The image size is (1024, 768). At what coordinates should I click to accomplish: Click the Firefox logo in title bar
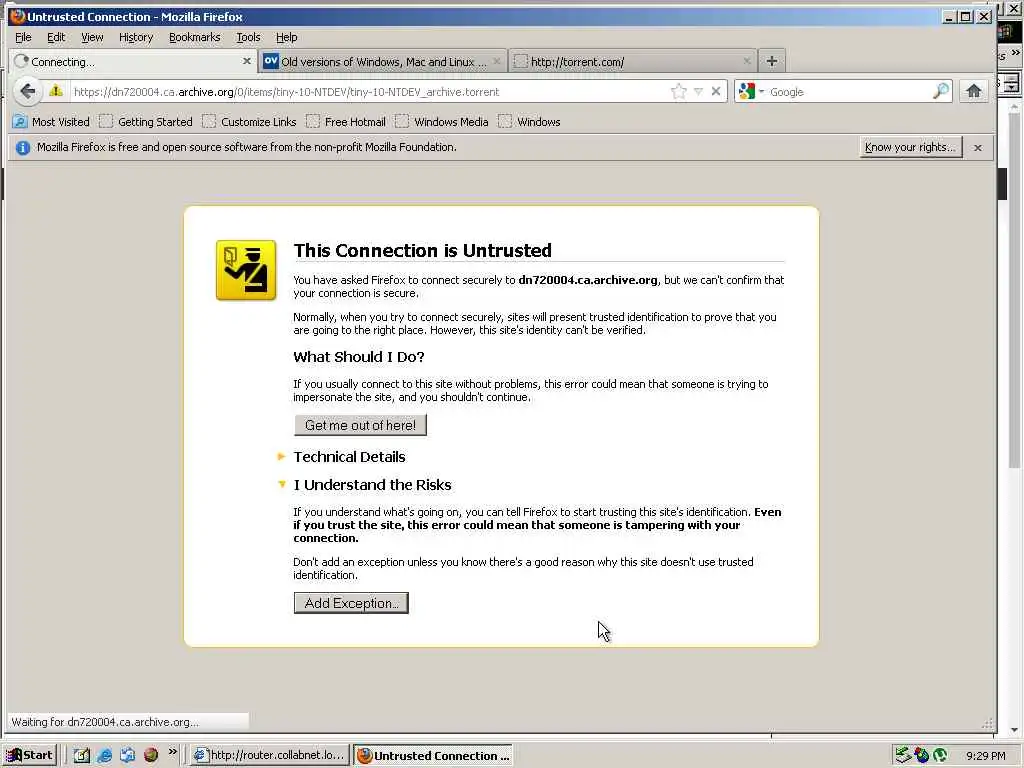tap(17, 16)
